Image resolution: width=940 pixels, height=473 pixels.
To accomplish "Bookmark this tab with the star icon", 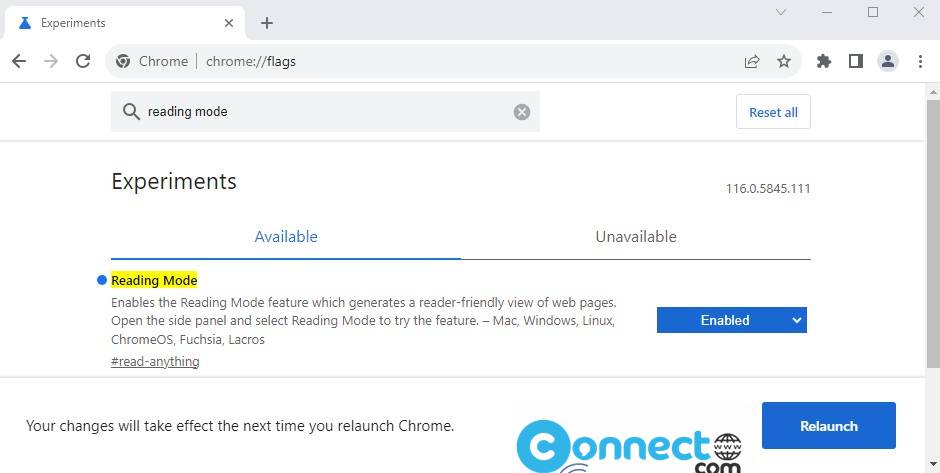I will pyautogui.click(x=784, y=61).
